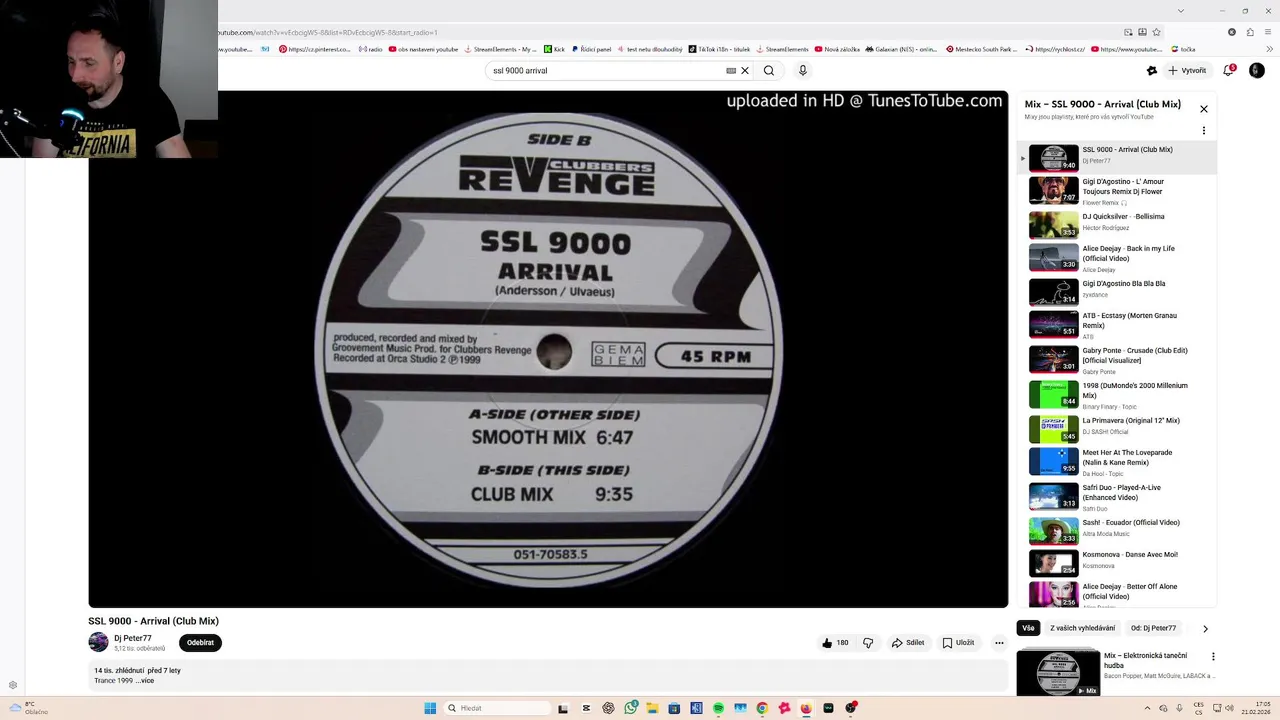This screenshot has width=1280, height=720.
Task: Play Gigi D'Agostino Bla Bla Bla
Action: [1118, 292]
